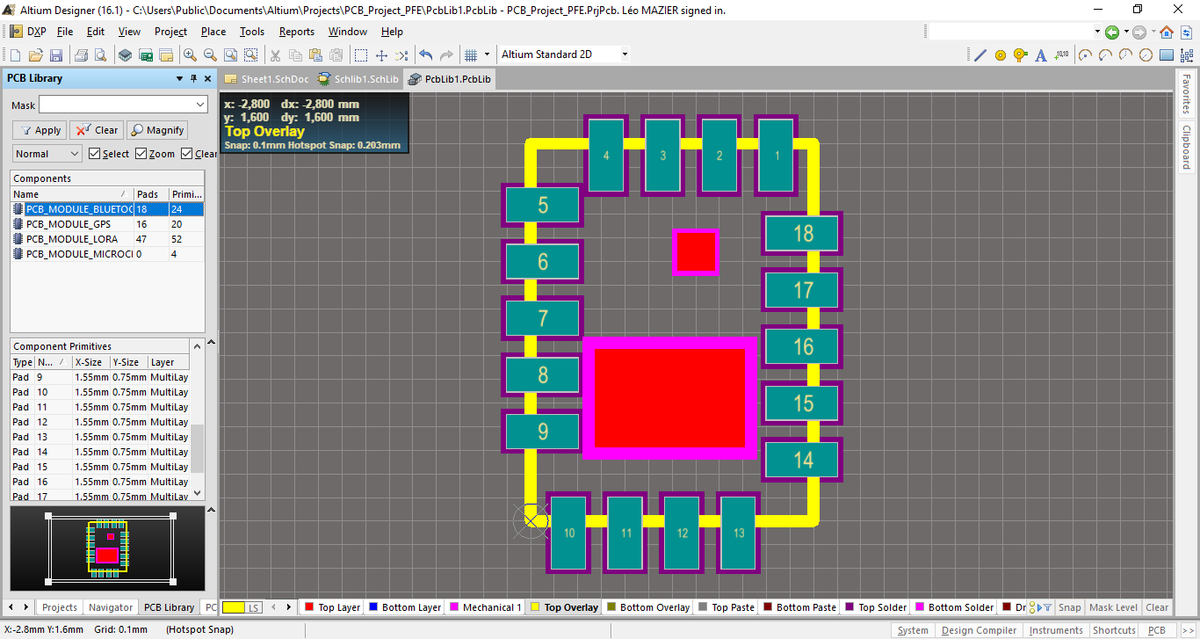Click the Select Inside Area tool

point(361,54)
